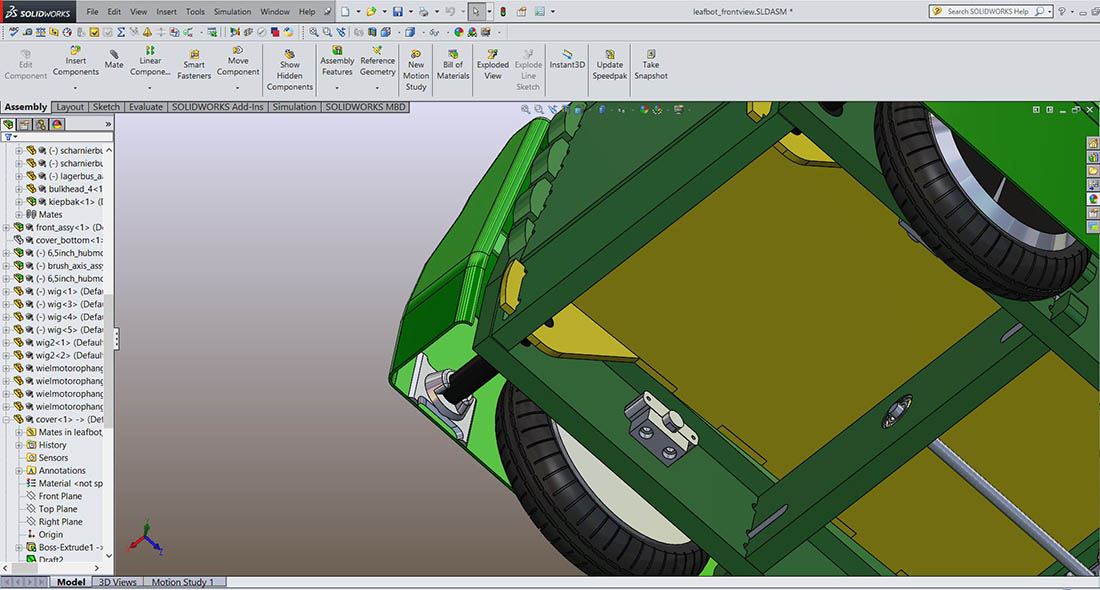
Task: Click the Assembly Features icon
Action: (337, 51)
